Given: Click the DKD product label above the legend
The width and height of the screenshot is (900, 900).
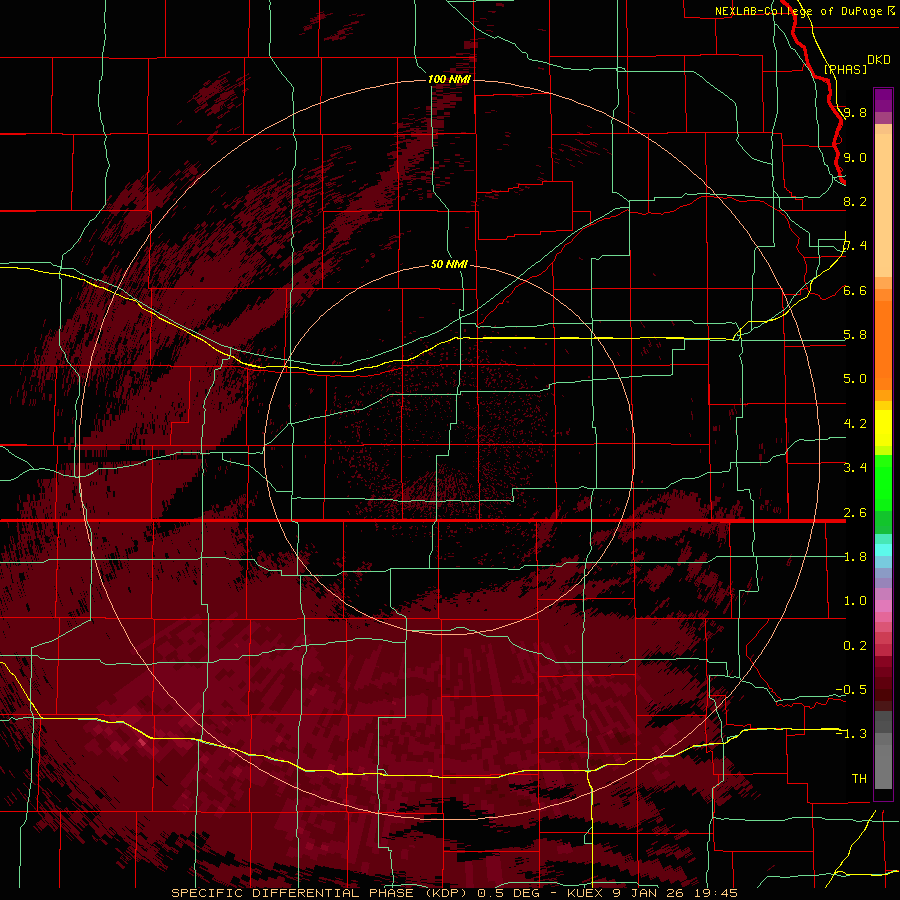Looking at the screenshot, I should pyautogui.click(x=878, y=60).
